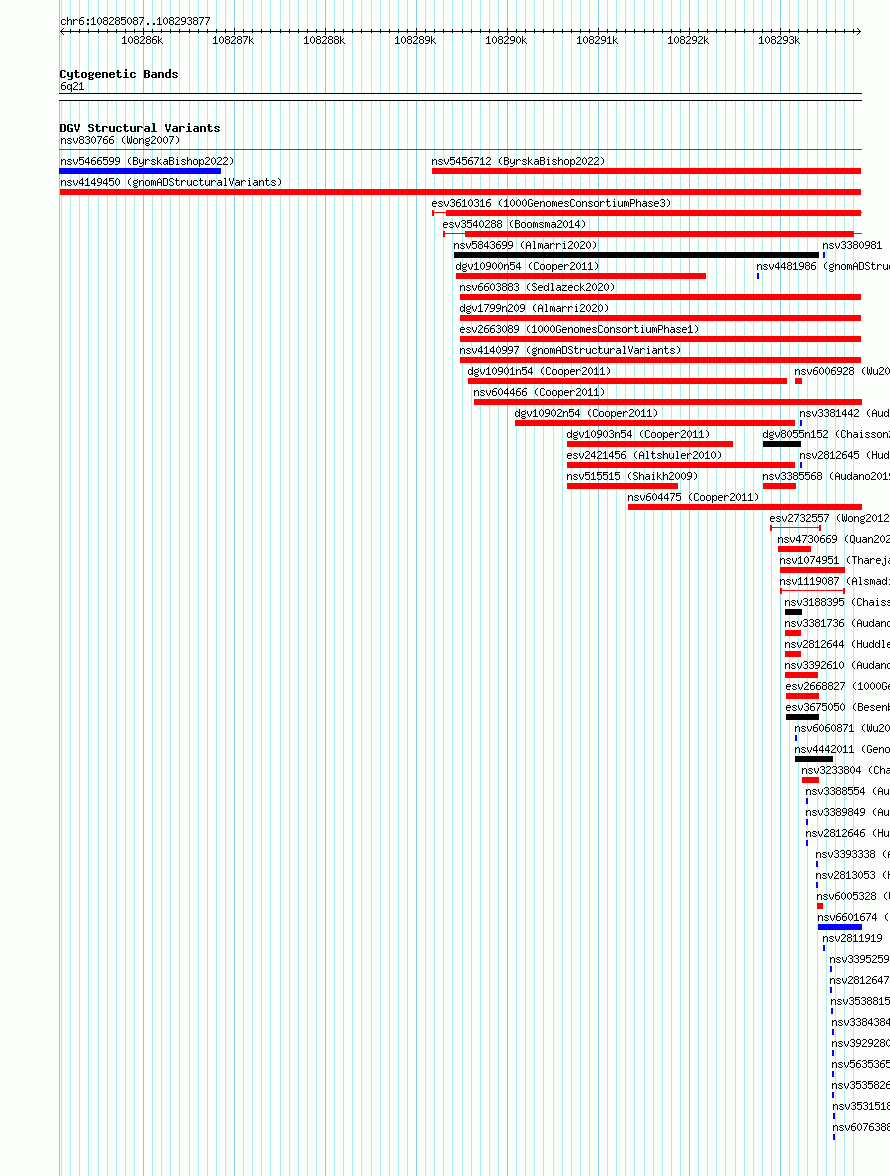Click the nsv830766 (Wong2007) label
Viewport: 890px width, 1176px height.
[120, 140]
